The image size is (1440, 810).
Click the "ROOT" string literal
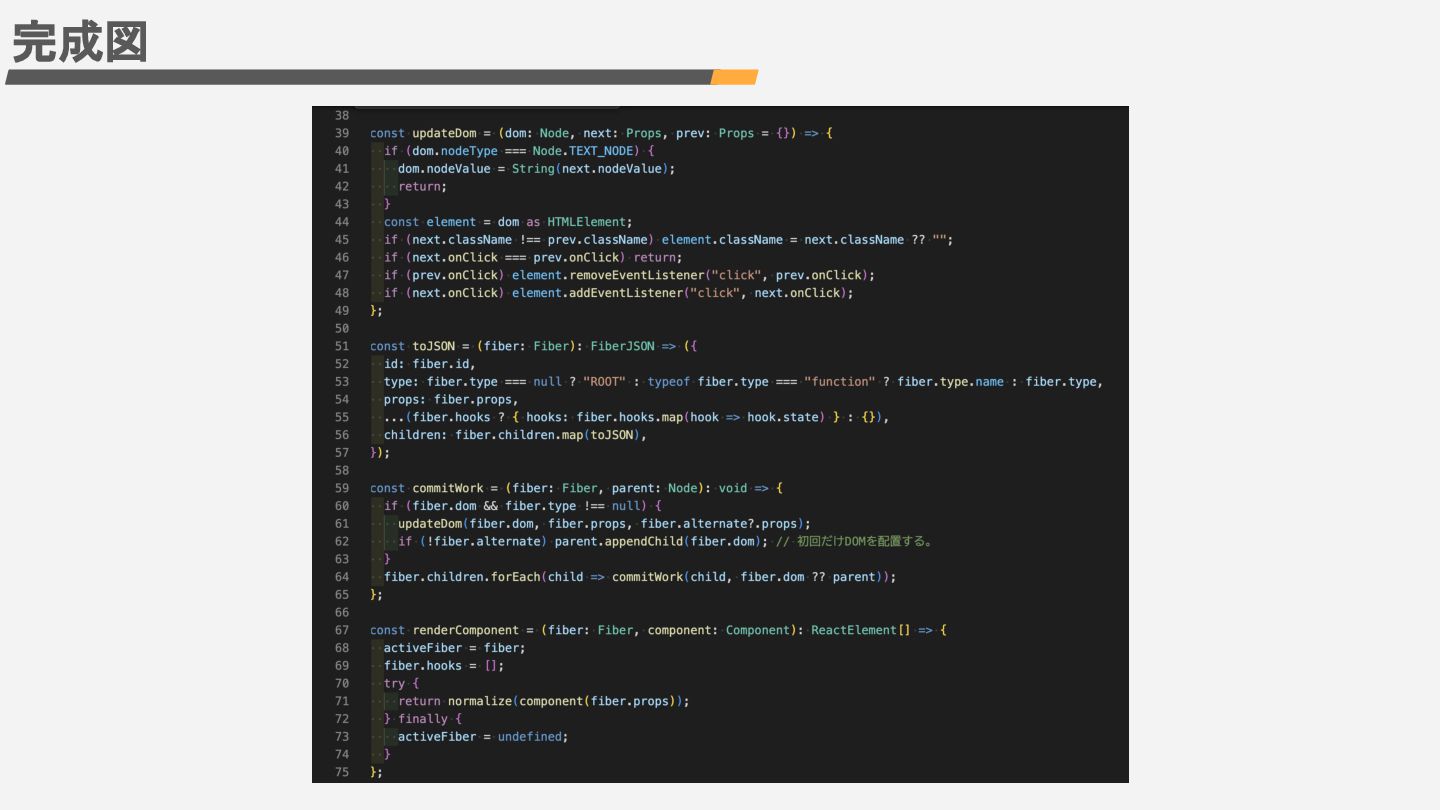[x=604, y=382]
